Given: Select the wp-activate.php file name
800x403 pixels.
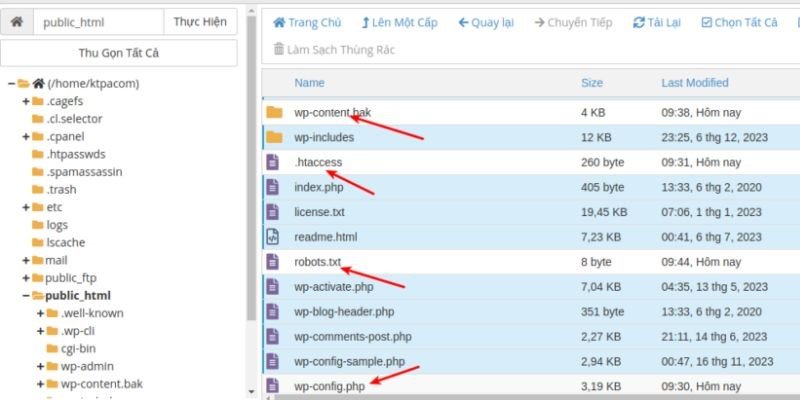Looking at the screenshot, I should [x=334, y=287].
